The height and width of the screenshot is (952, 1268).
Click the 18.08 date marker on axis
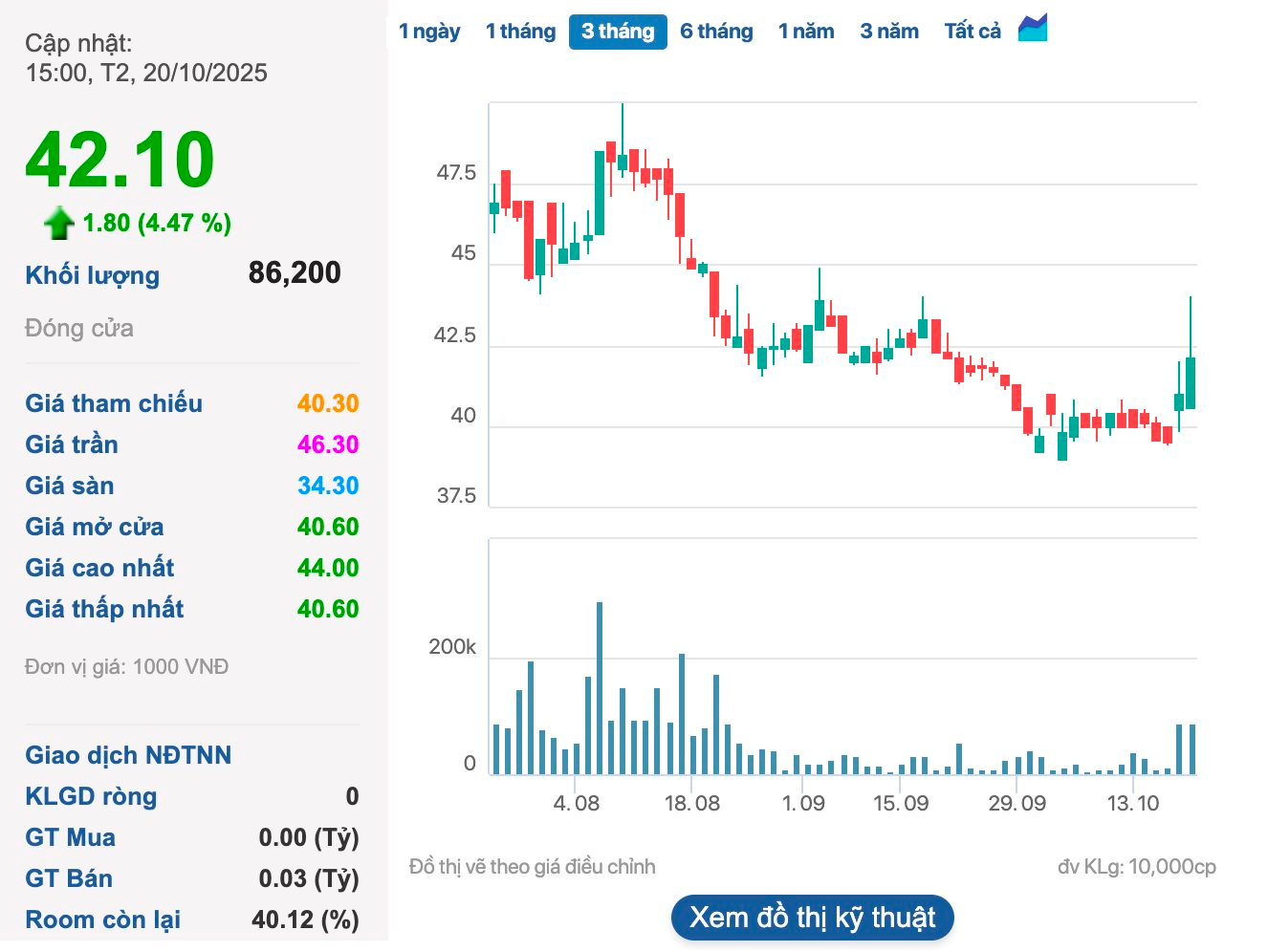(x=691, y=803)
